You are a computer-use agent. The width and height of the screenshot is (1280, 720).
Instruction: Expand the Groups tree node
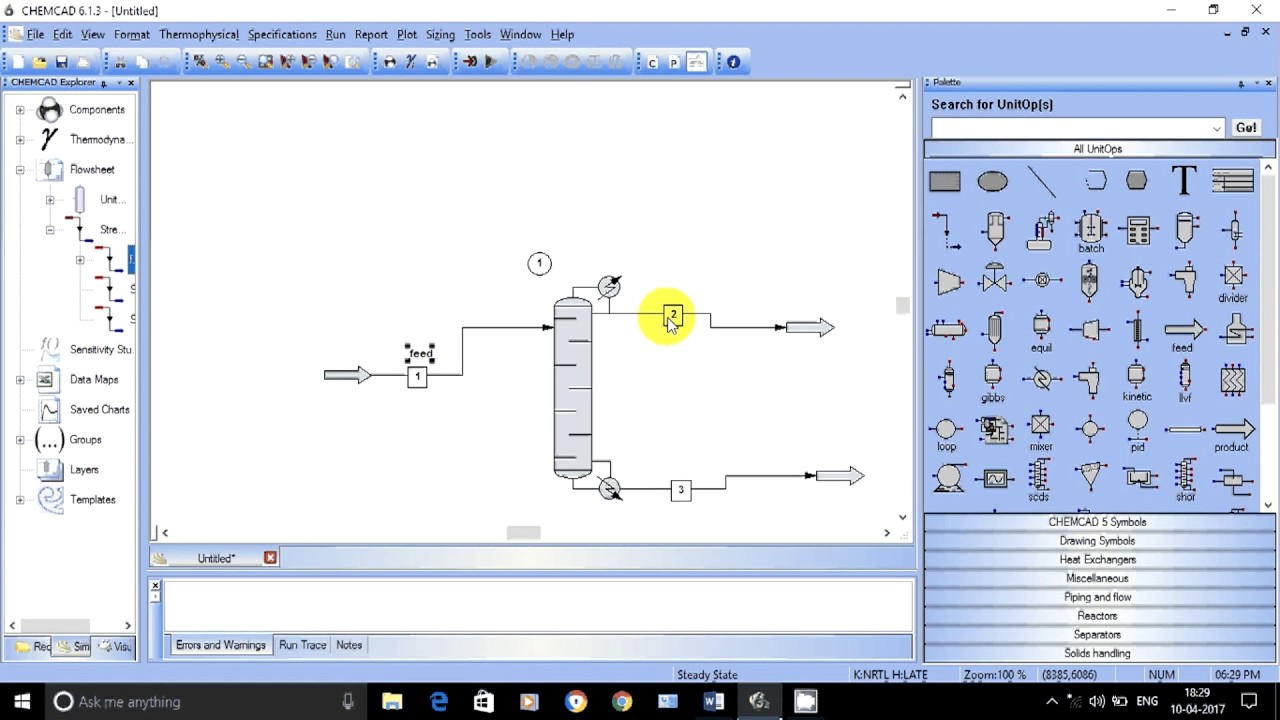tap(19, 440)
